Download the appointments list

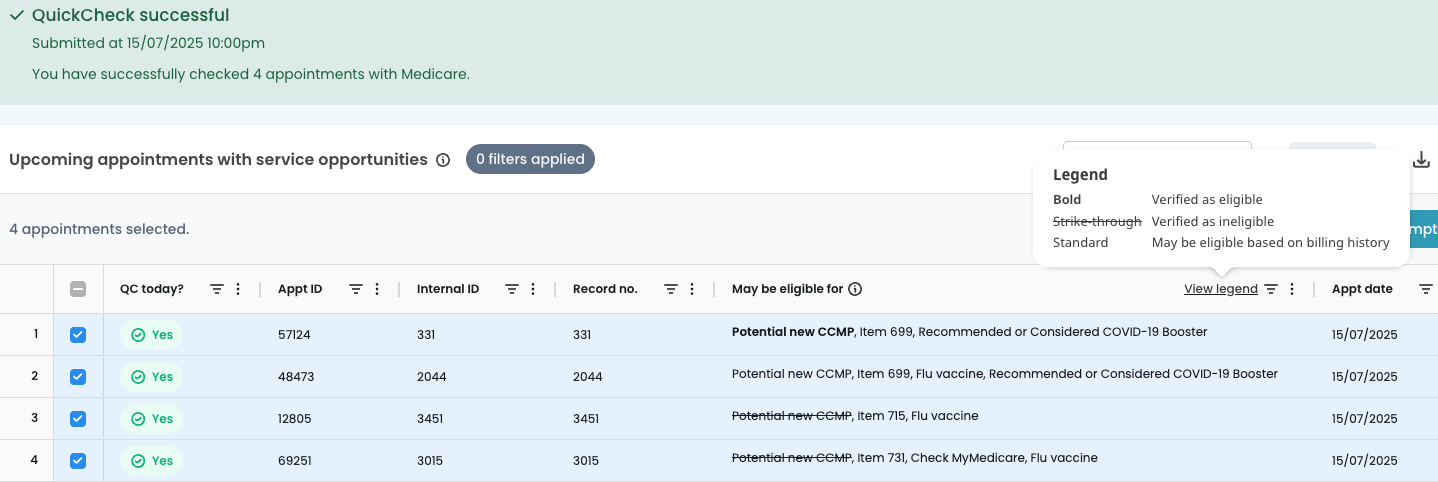[1421, 160]
